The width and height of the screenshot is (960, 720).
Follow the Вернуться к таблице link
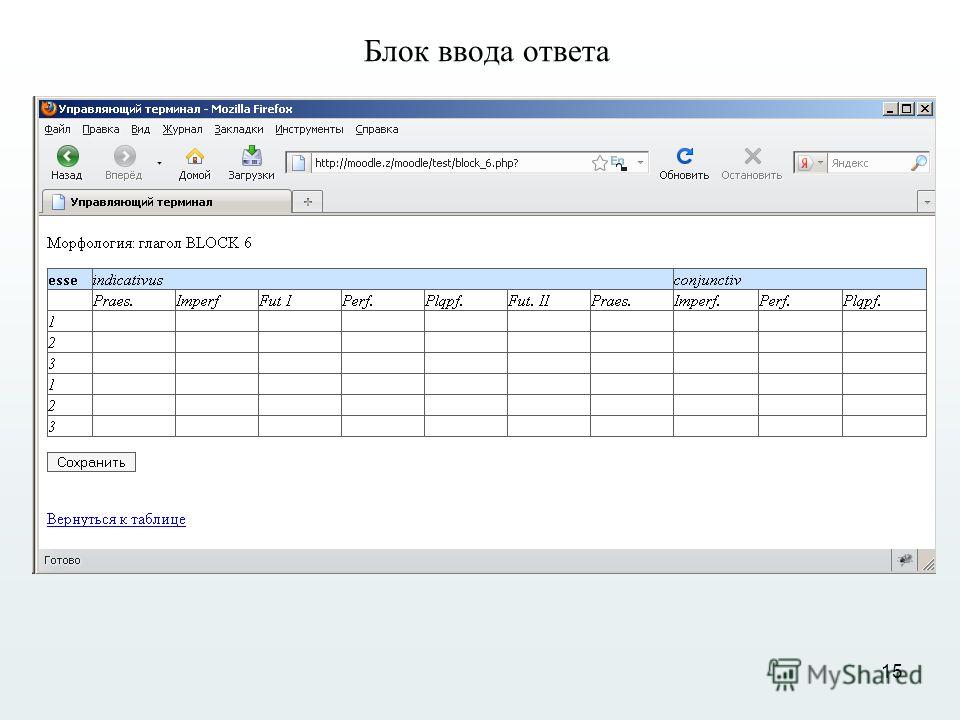click(x=116, y=519)
